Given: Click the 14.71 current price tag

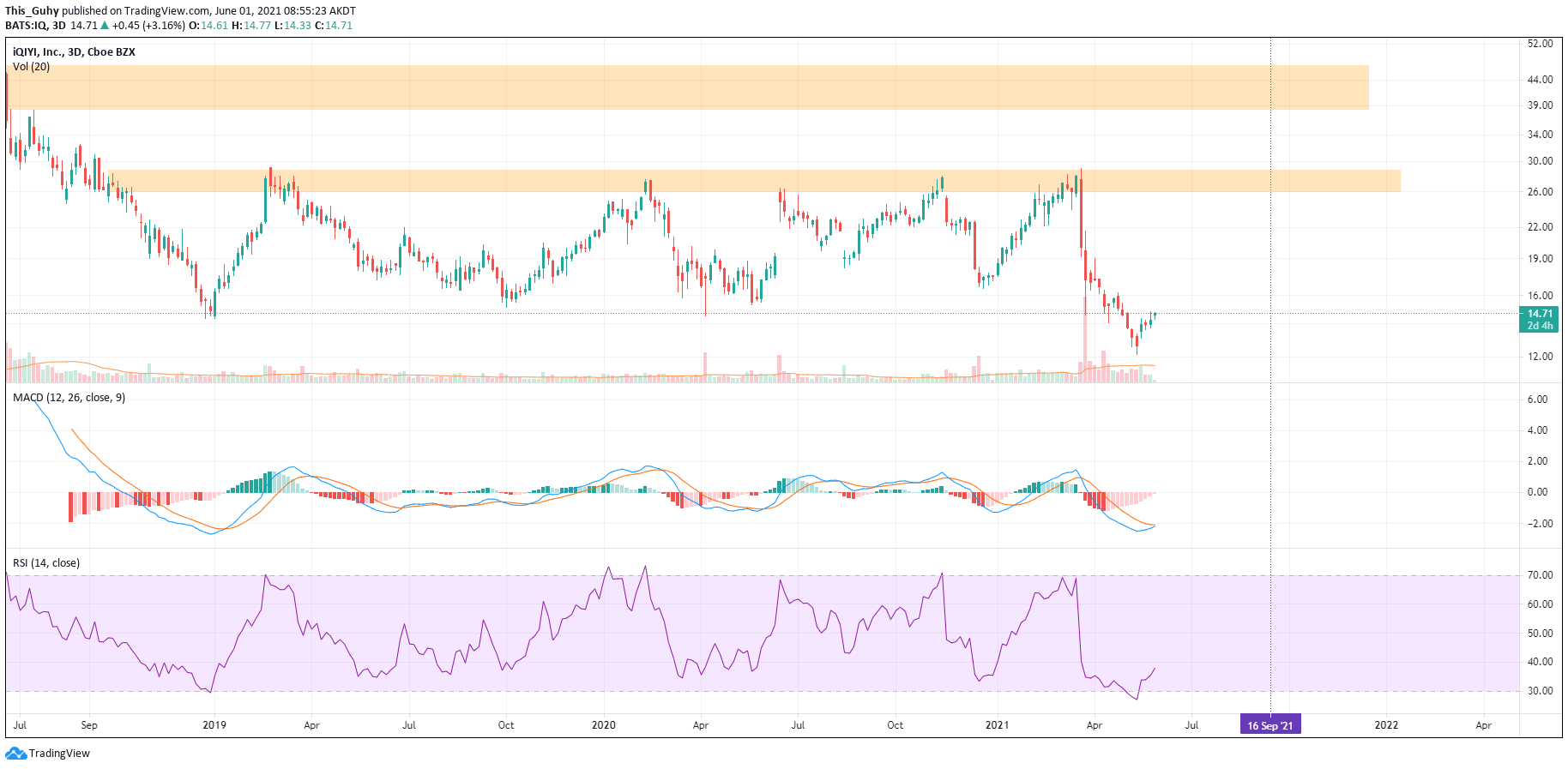Looking at the screenshot, I should pyautogui.click(x=1540, y=314).
